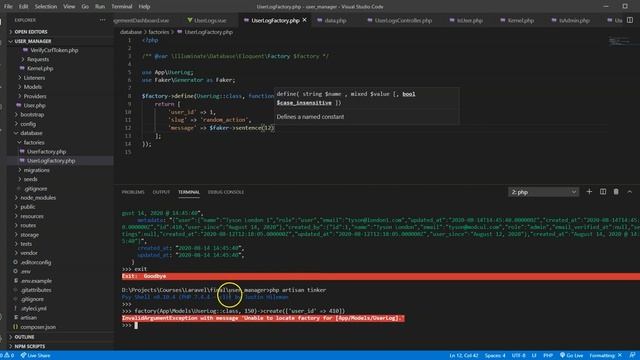Expand the public folder
The image size is (640, 360).
[27, 207]
